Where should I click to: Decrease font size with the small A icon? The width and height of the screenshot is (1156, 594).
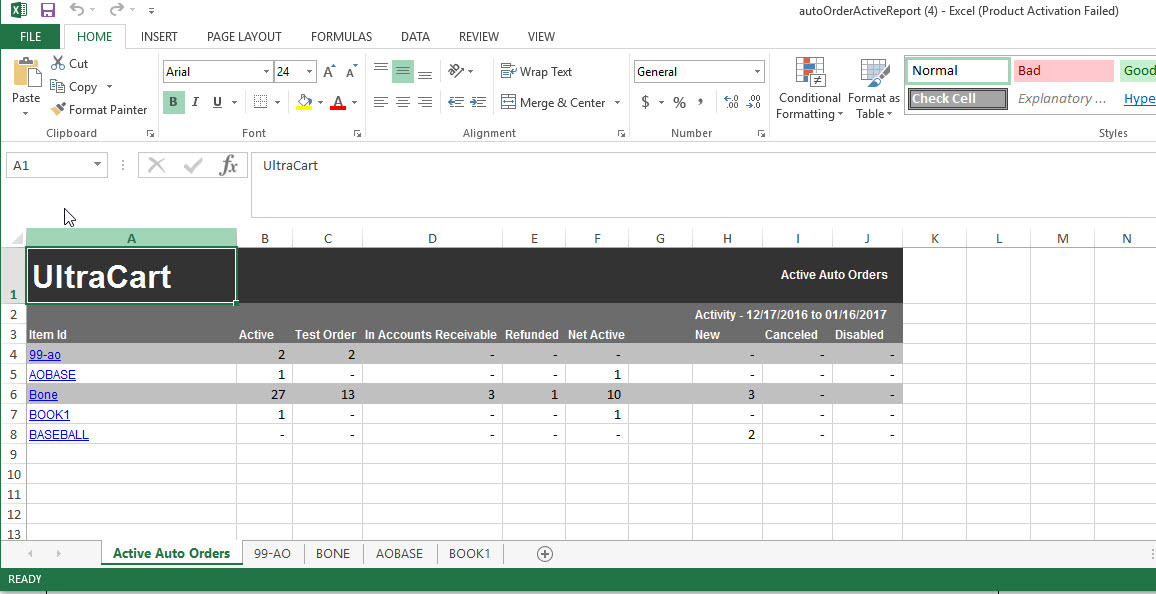(x=352, y=71)
